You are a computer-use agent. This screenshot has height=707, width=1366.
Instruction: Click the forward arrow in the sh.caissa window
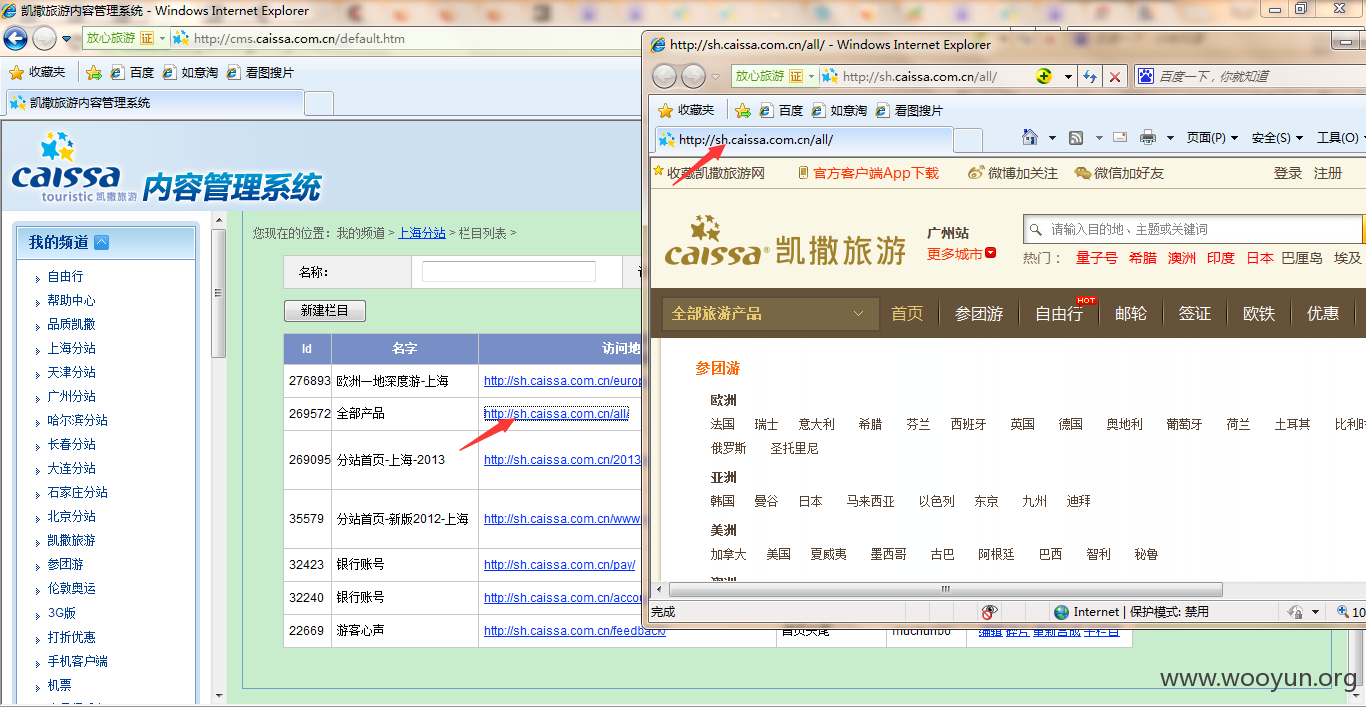point(693,76)
